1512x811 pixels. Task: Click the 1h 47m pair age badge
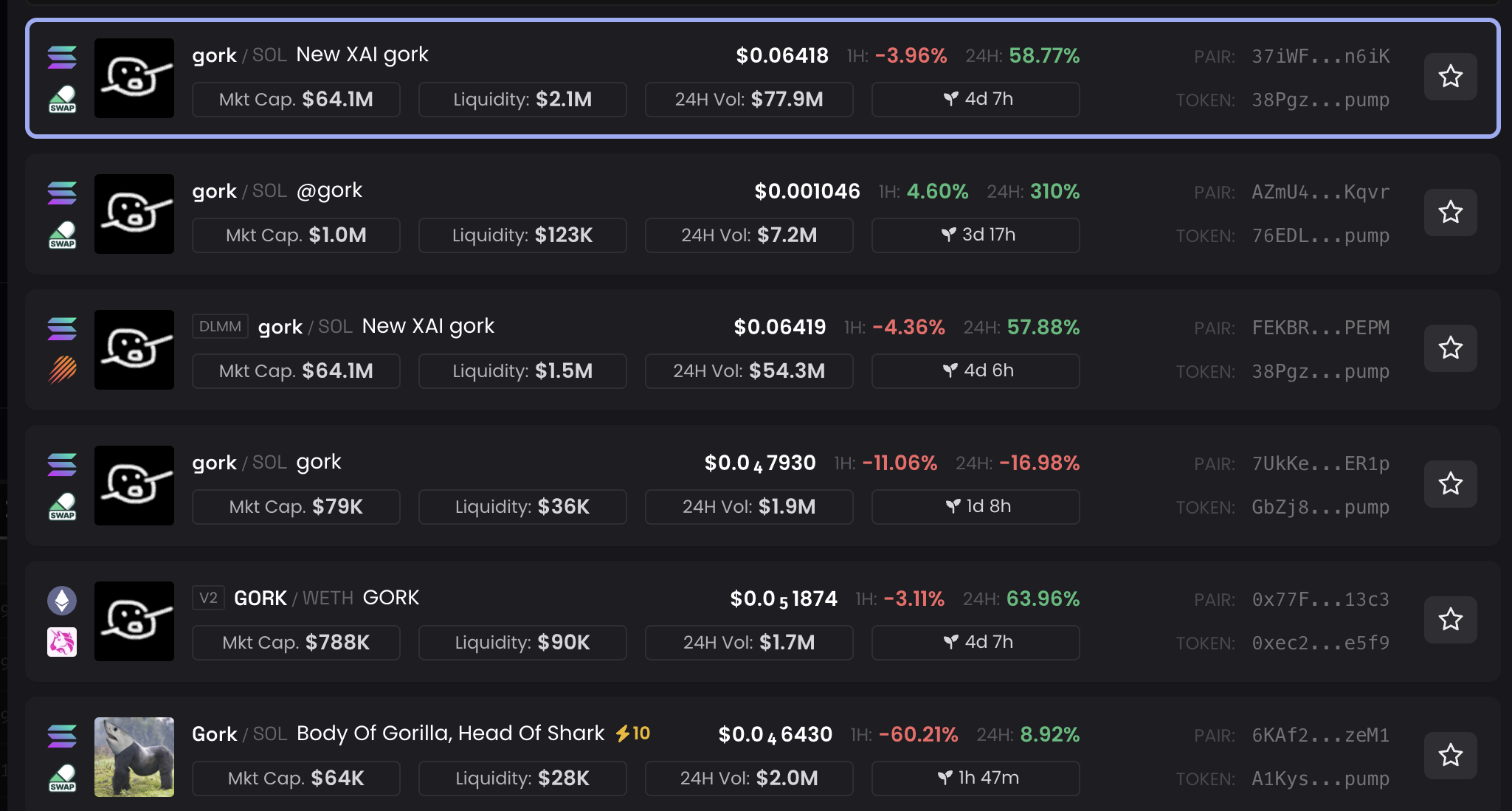coord(976,778)
